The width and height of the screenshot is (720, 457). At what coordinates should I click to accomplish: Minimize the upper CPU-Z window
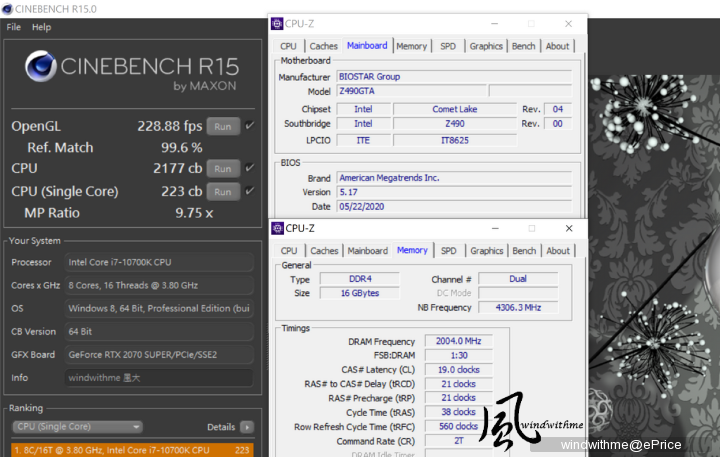(x=495, y=23)
